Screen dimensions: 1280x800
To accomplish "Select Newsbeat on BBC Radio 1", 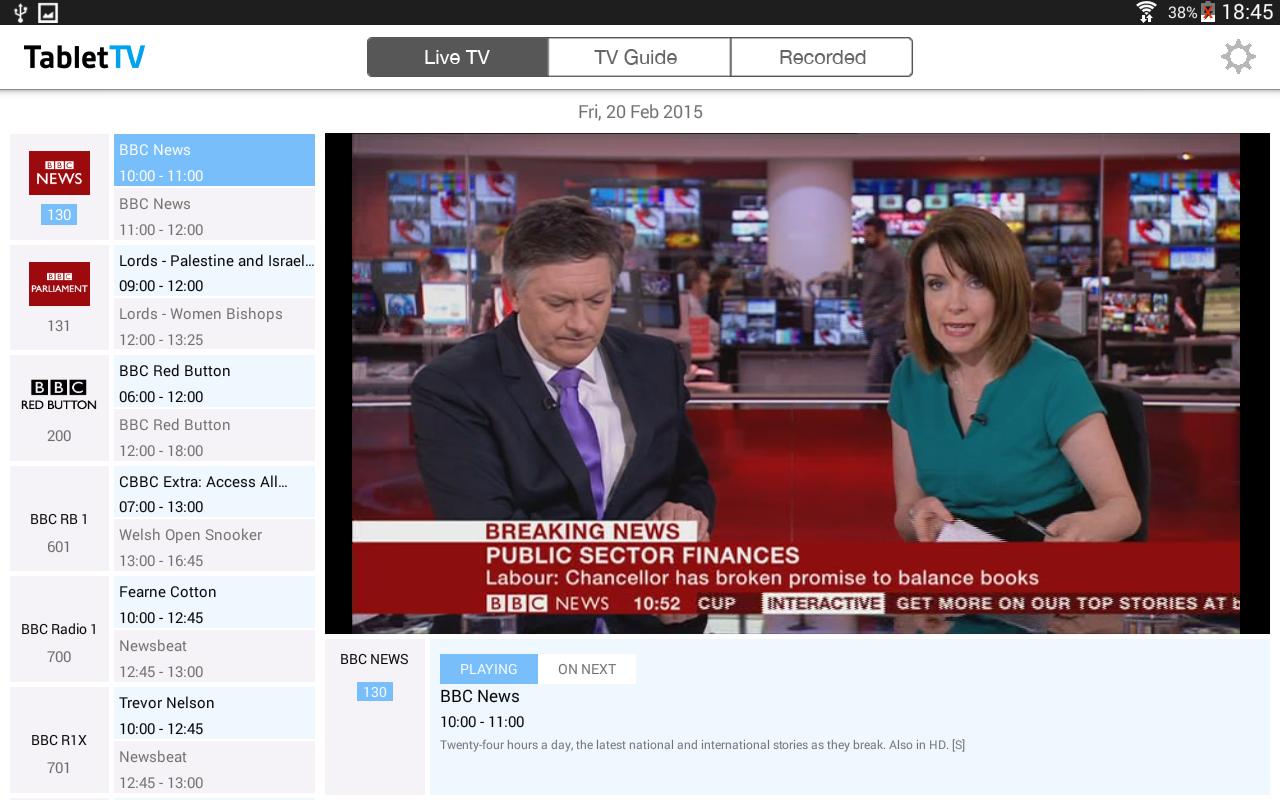I will pos(214,657).
